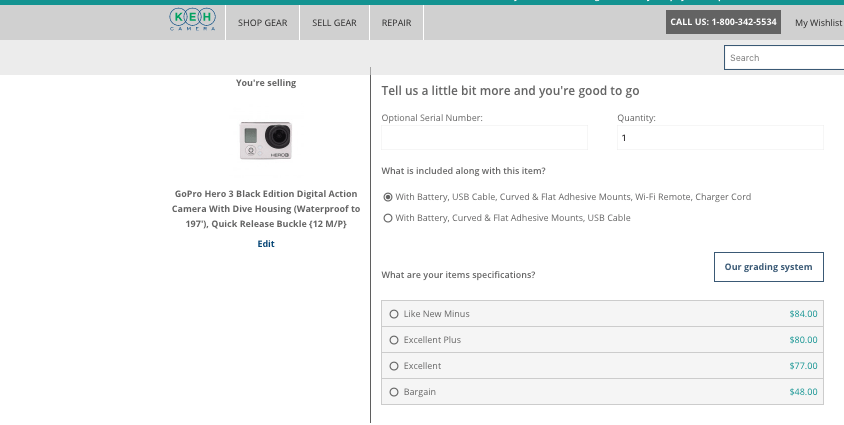The width and height of the screenshot is (844, 425).
Task: Focus the Search field
Action: (784, 58)
